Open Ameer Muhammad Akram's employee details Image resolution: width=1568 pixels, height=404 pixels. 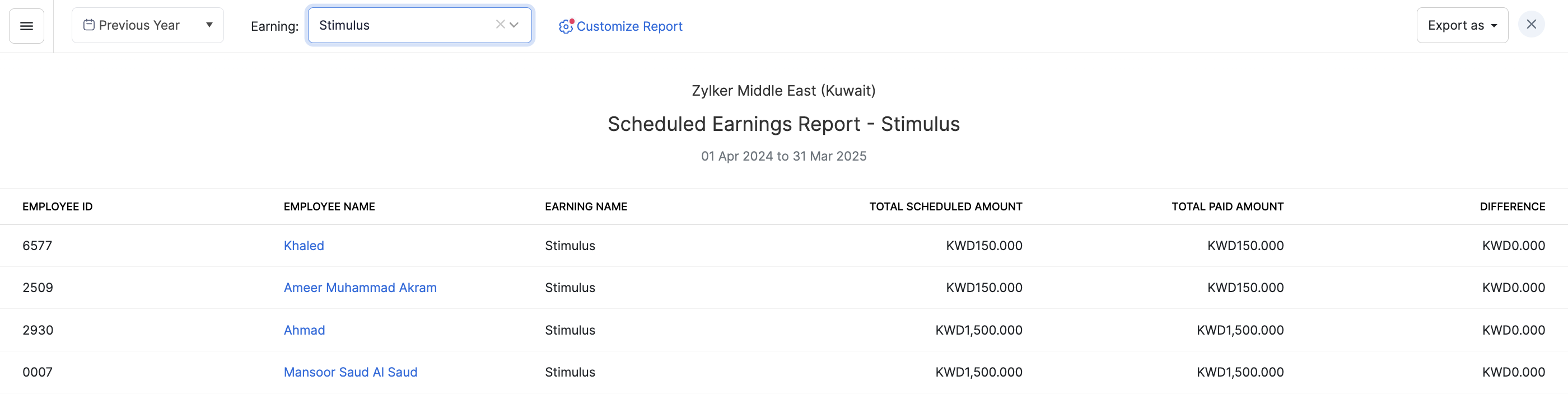[360, 287]
